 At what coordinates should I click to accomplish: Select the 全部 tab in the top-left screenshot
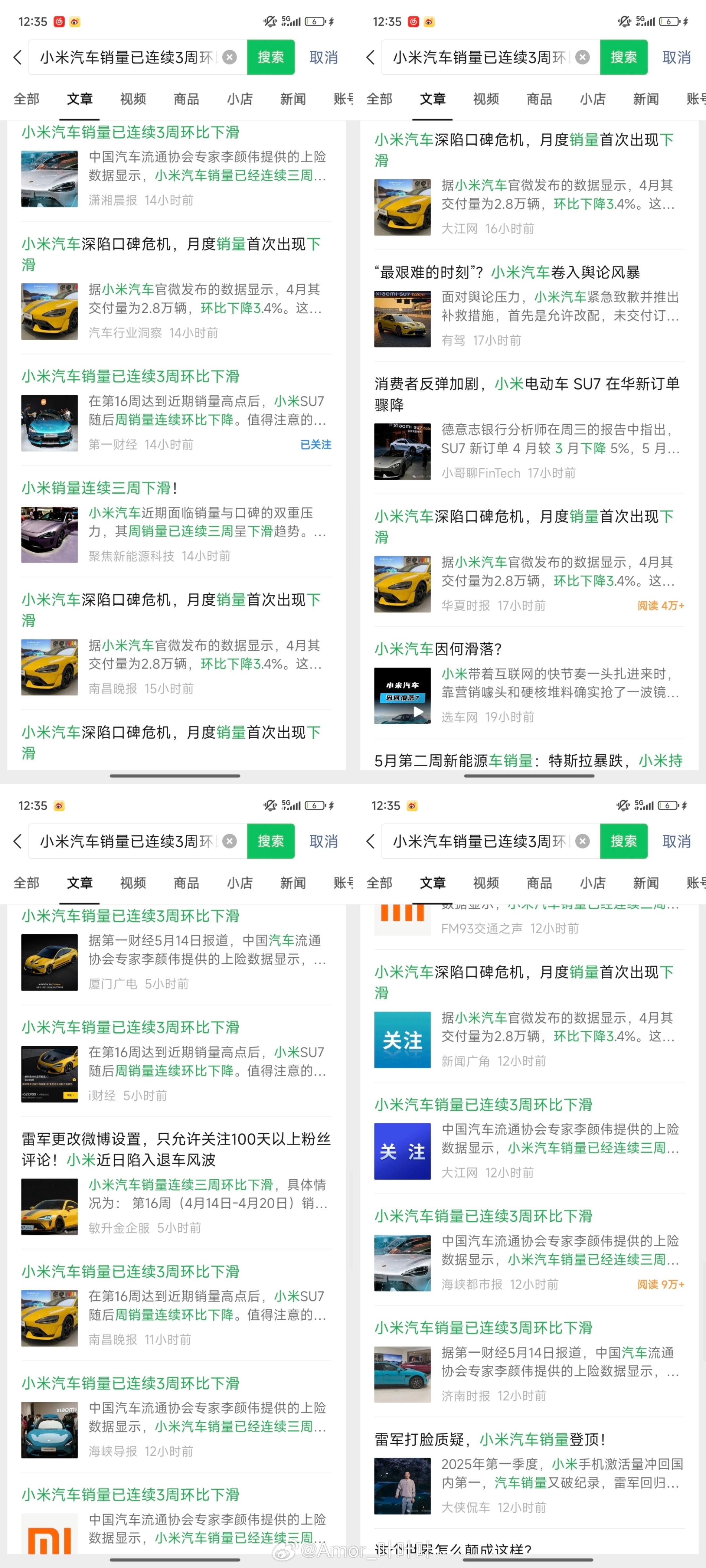pos(26,99)
